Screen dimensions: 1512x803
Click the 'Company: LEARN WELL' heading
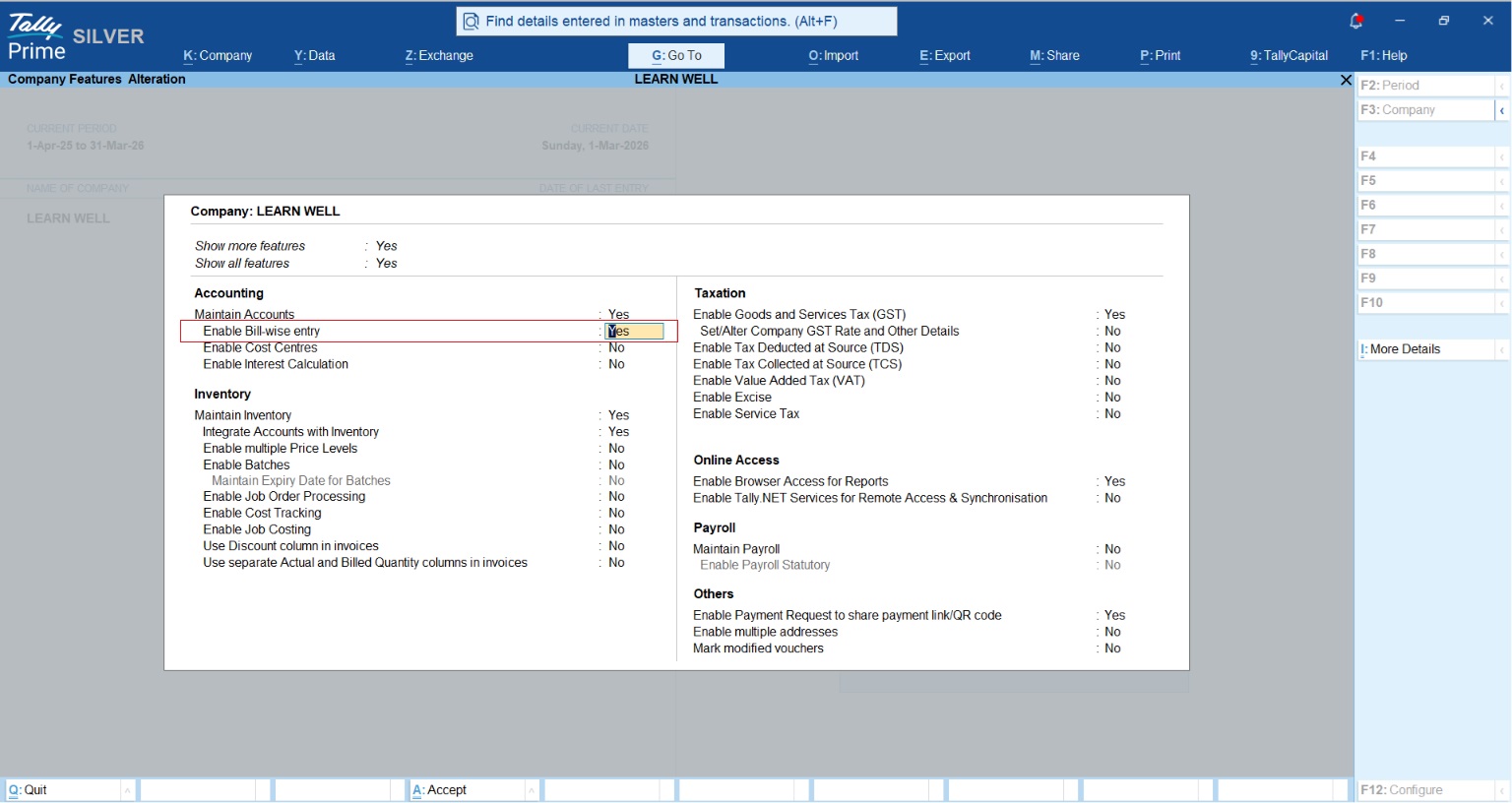click(265, 212)
